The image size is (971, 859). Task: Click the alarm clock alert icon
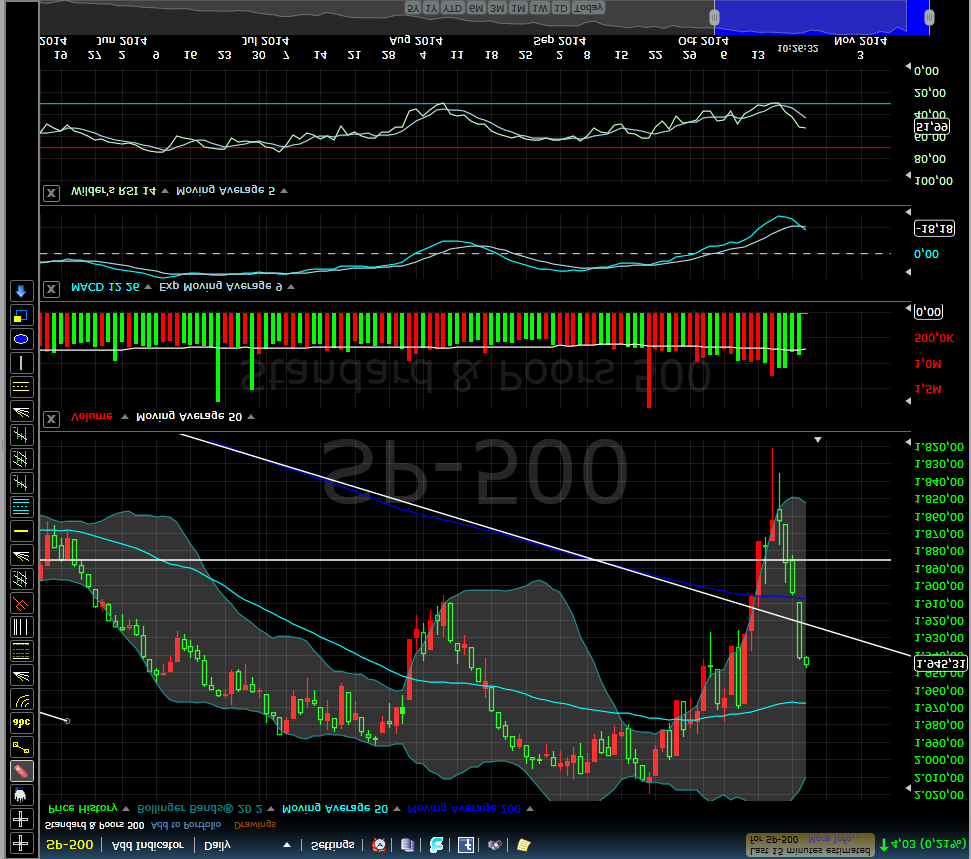click(379, 845)
